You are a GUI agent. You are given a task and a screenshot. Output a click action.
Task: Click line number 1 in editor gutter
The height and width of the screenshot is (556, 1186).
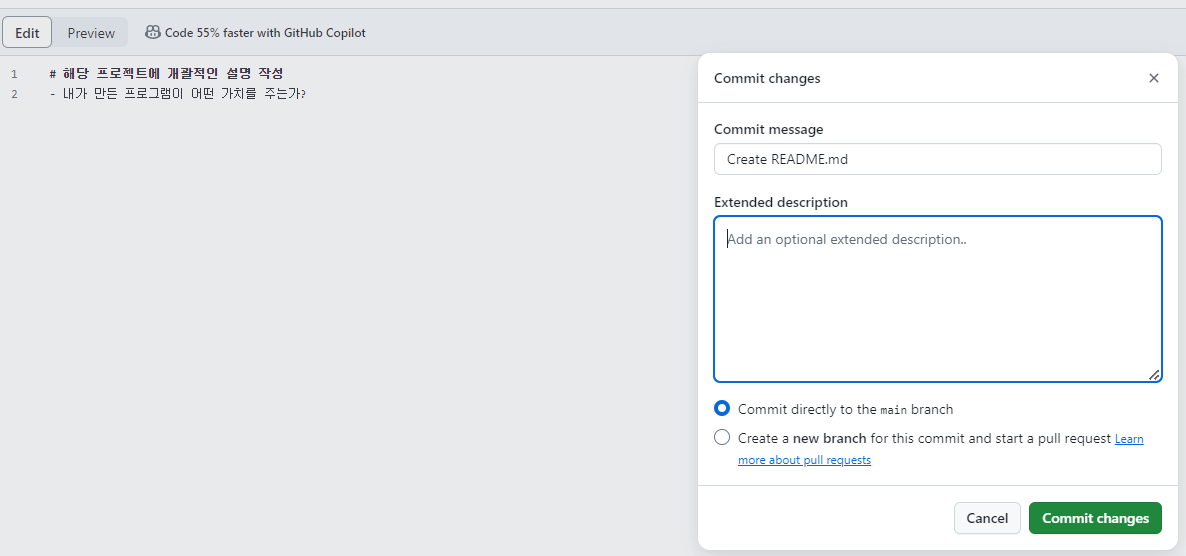(14, 74)
